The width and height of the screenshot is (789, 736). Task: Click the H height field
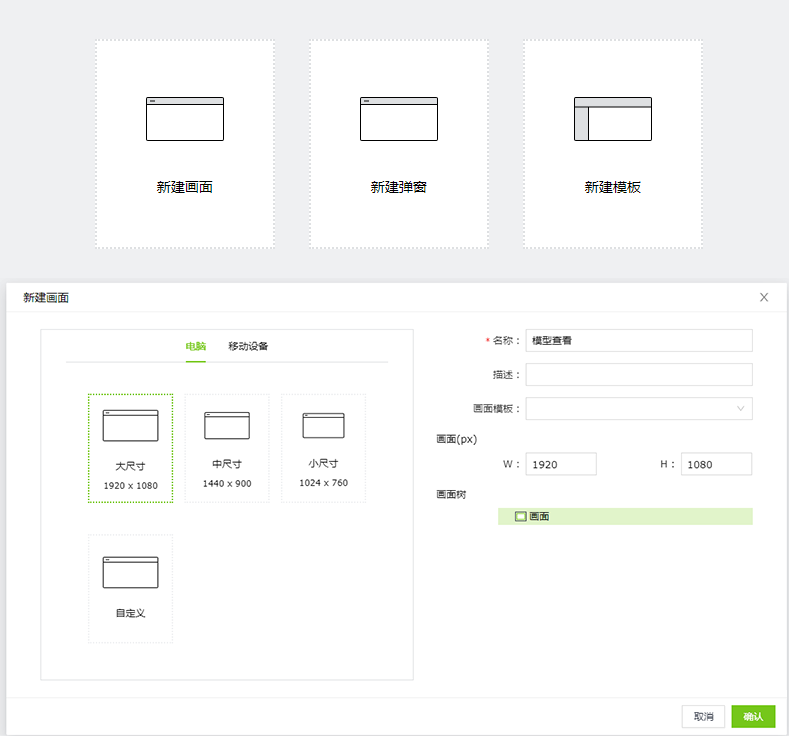716,464
